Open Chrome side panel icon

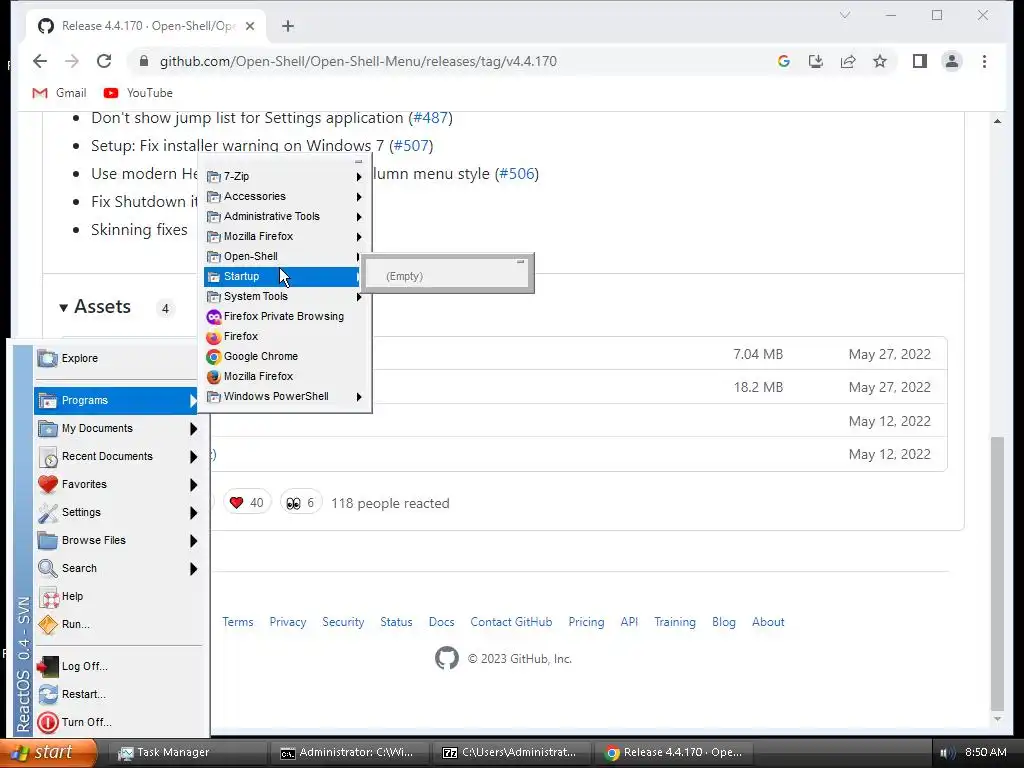click(920, 61)
